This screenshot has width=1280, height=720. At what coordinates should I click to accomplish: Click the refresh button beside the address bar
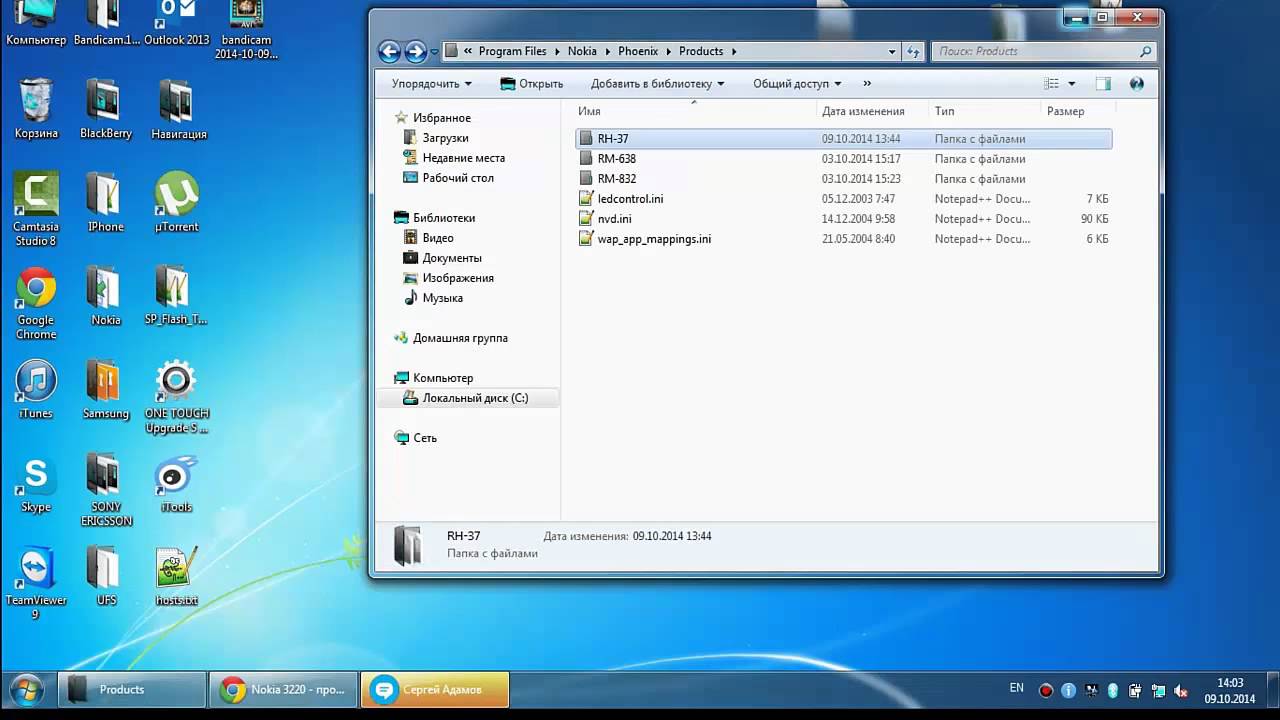pyautogui.click(x=913, y=52)
